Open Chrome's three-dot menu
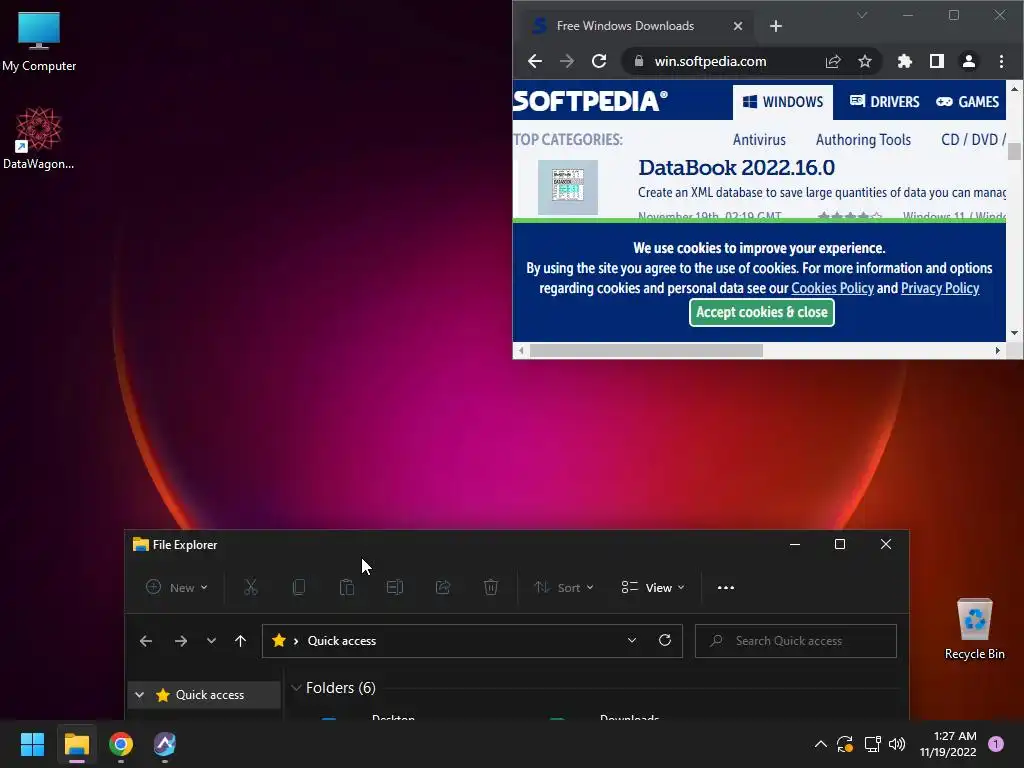 pyautogui.click(x=1001, y=61)
